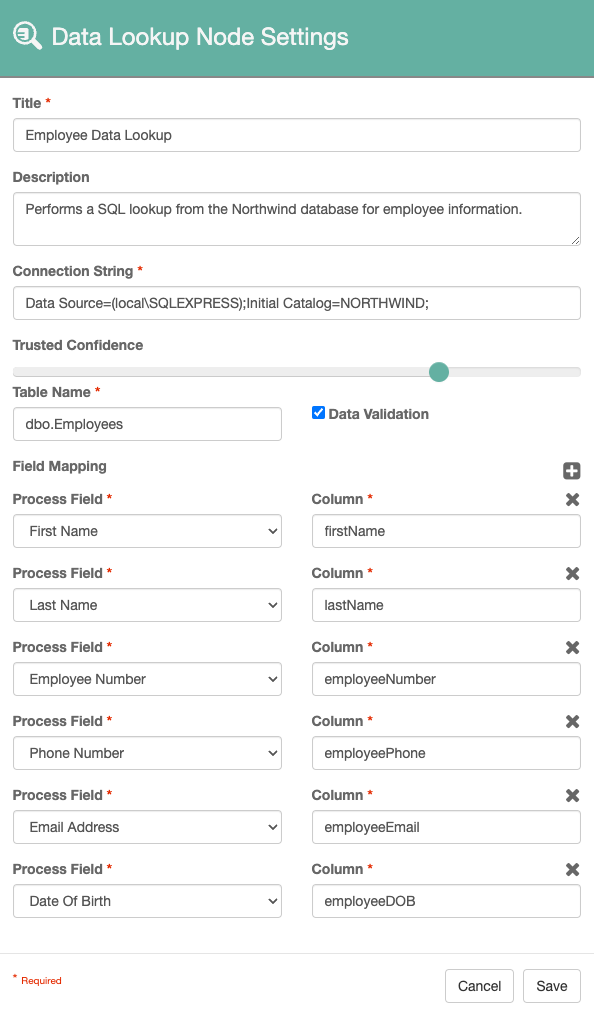This screenshot has width=594, height=1016.
Task: Open the Date Of Birth process field dropdown
Action: (147, 901)
